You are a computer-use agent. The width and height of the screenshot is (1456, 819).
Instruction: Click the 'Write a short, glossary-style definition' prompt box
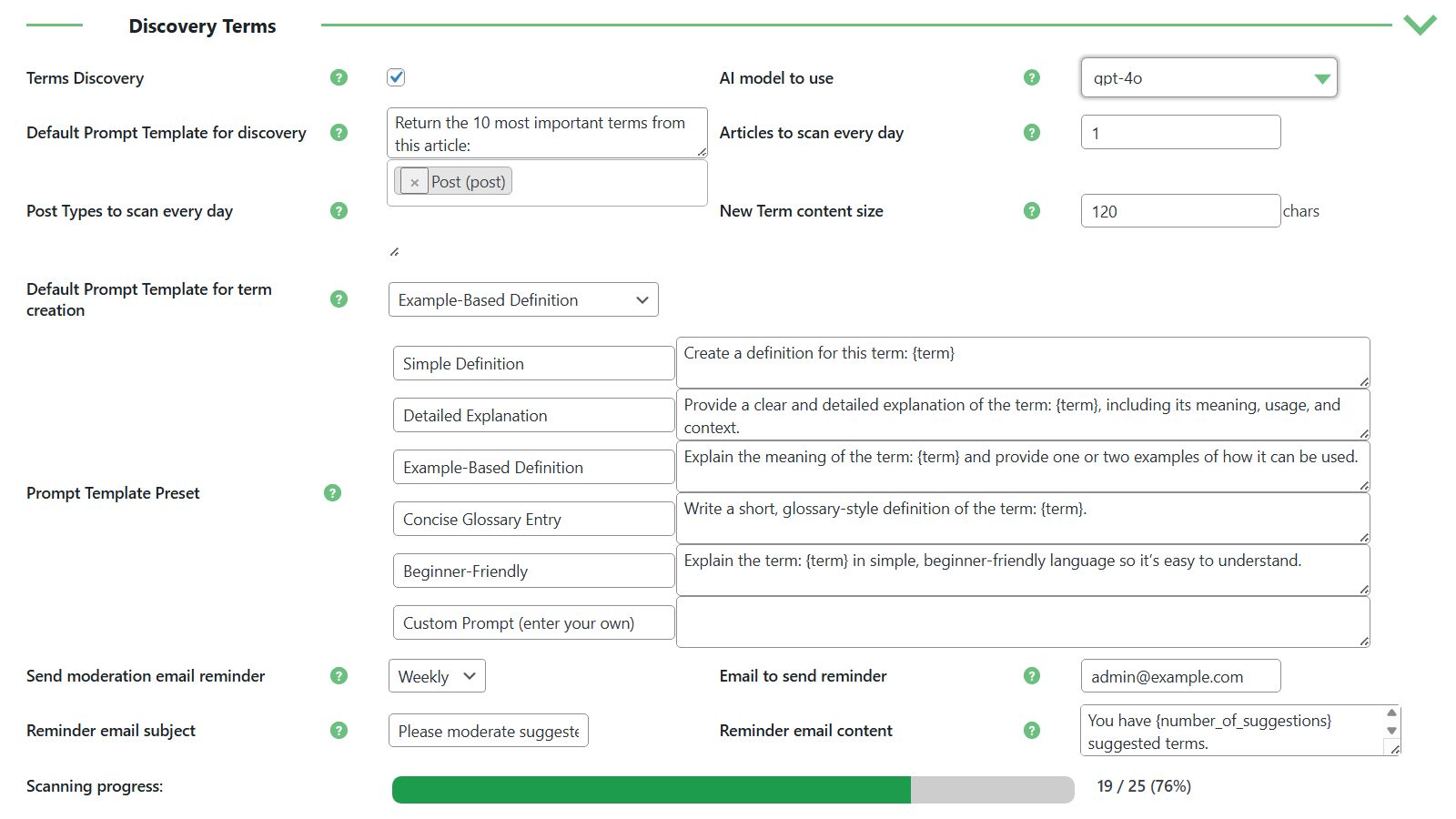pyautogui.click(x=1023, y=518)
